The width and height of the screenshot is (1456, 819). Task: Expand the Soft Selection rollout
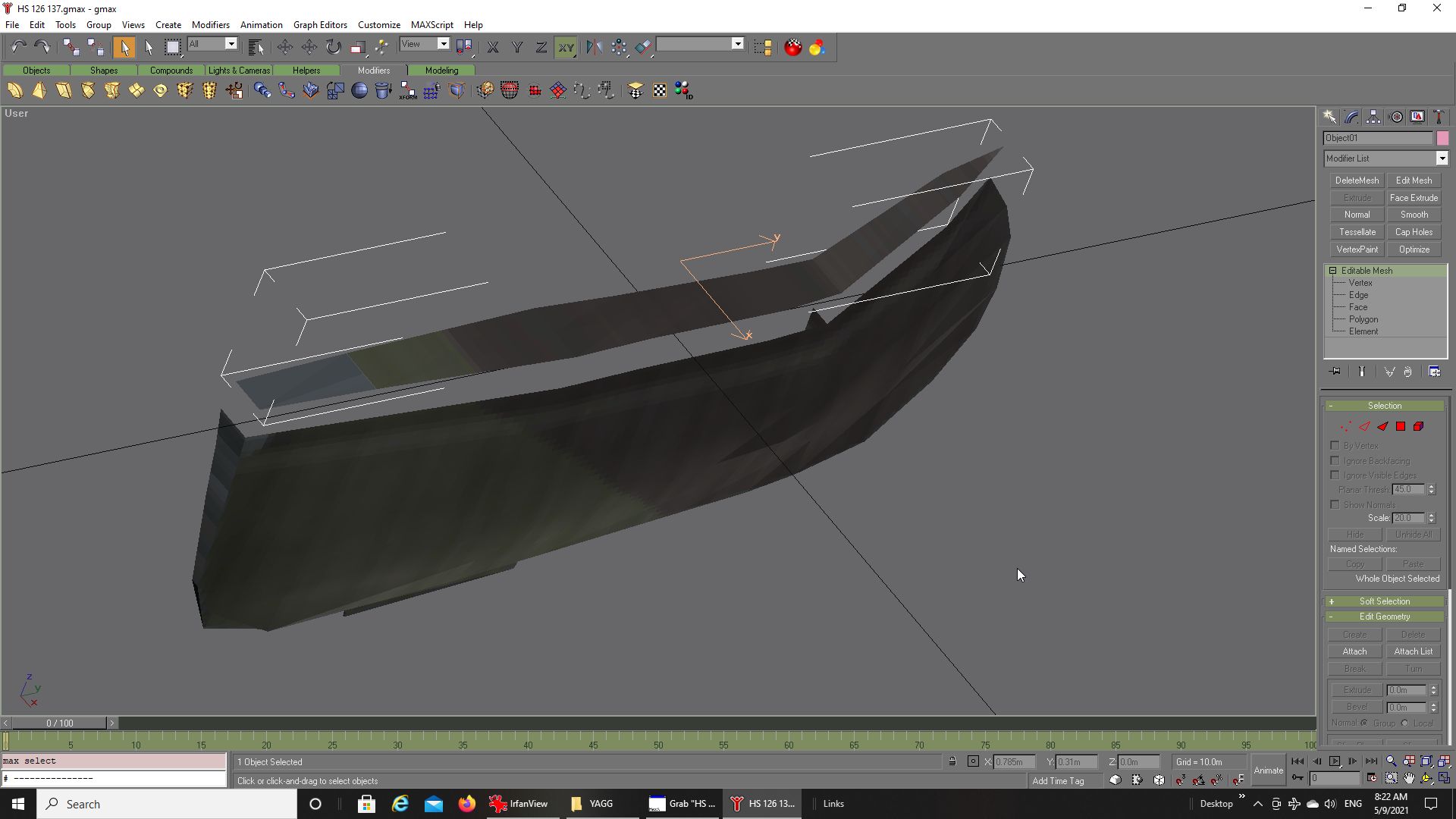click(x=1385, y=601)
